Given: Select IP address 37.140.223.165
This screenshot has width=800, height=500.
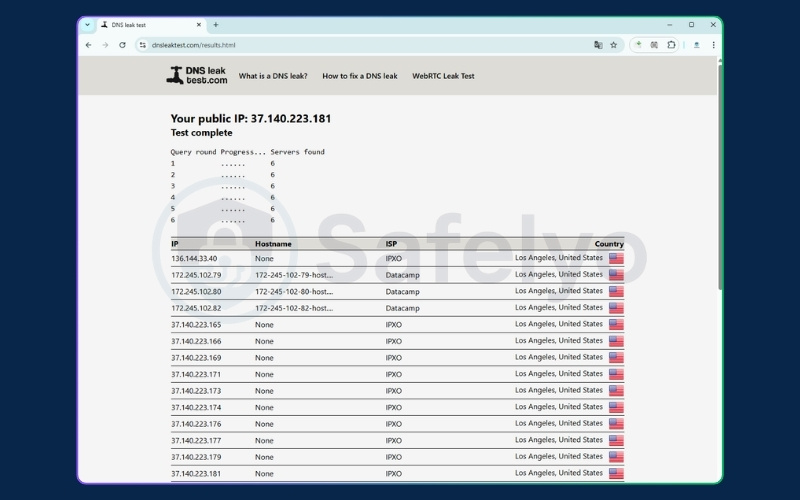Looking at the screenshot, I should coord(196,324).
